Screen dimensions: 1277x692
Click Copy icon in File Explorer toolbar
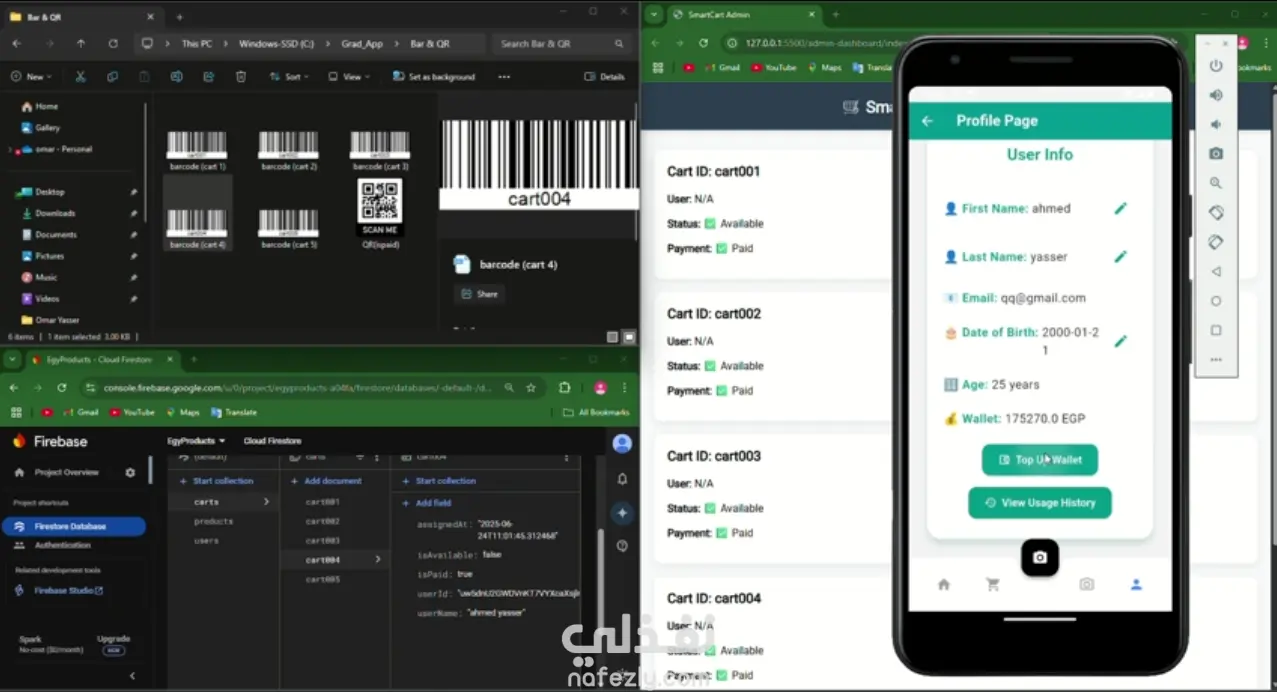click(112, 76)
